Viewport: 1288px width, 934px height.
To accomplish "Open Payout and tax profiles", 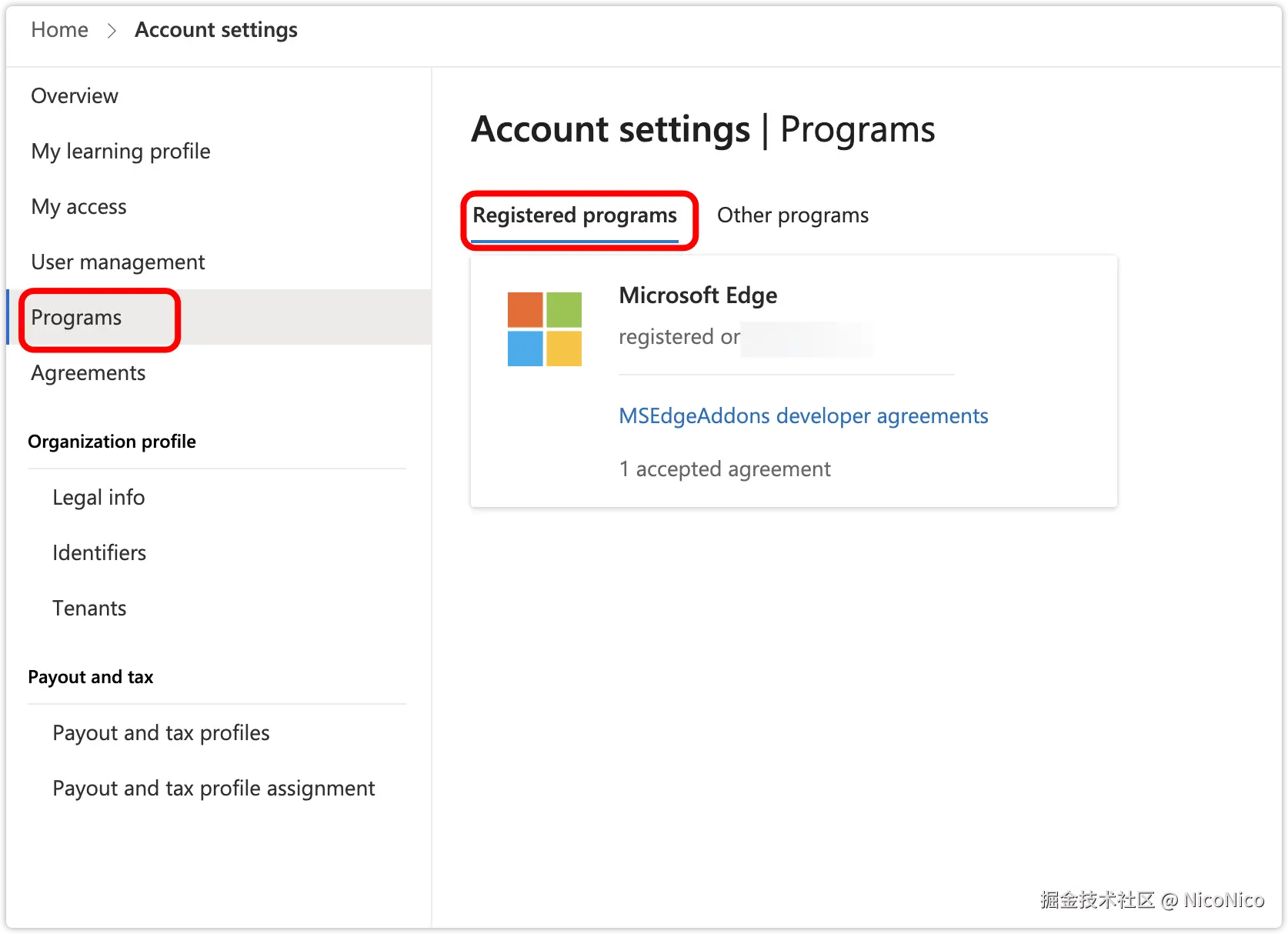I will click(161, 733).
